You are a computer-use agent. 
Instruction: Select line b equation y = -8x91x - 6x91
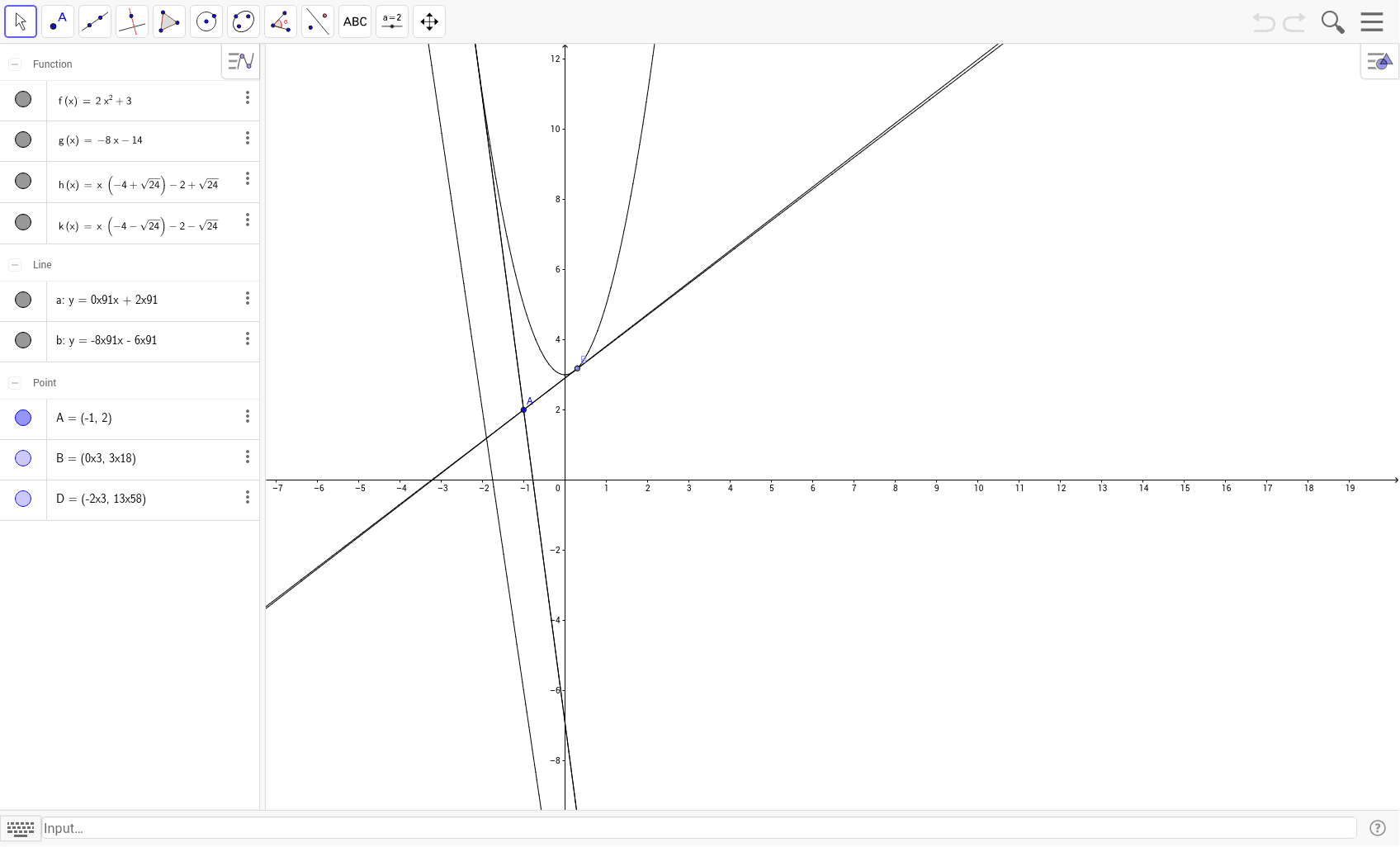(x=106, y=341)
